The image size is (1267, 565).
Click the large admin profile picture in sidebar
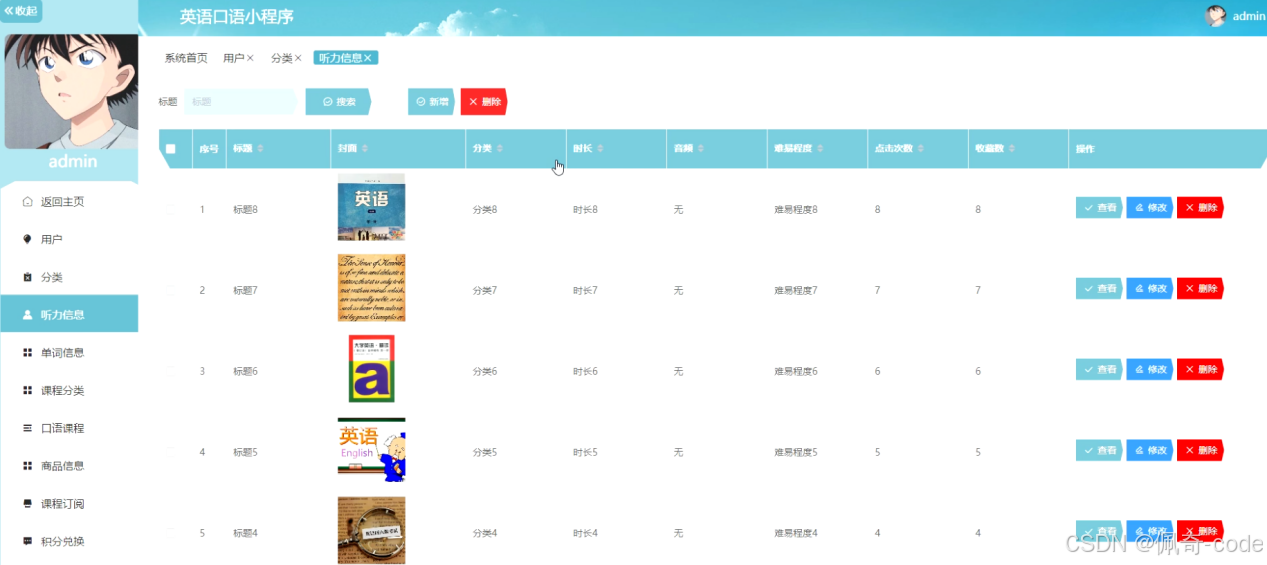[71, 92]
